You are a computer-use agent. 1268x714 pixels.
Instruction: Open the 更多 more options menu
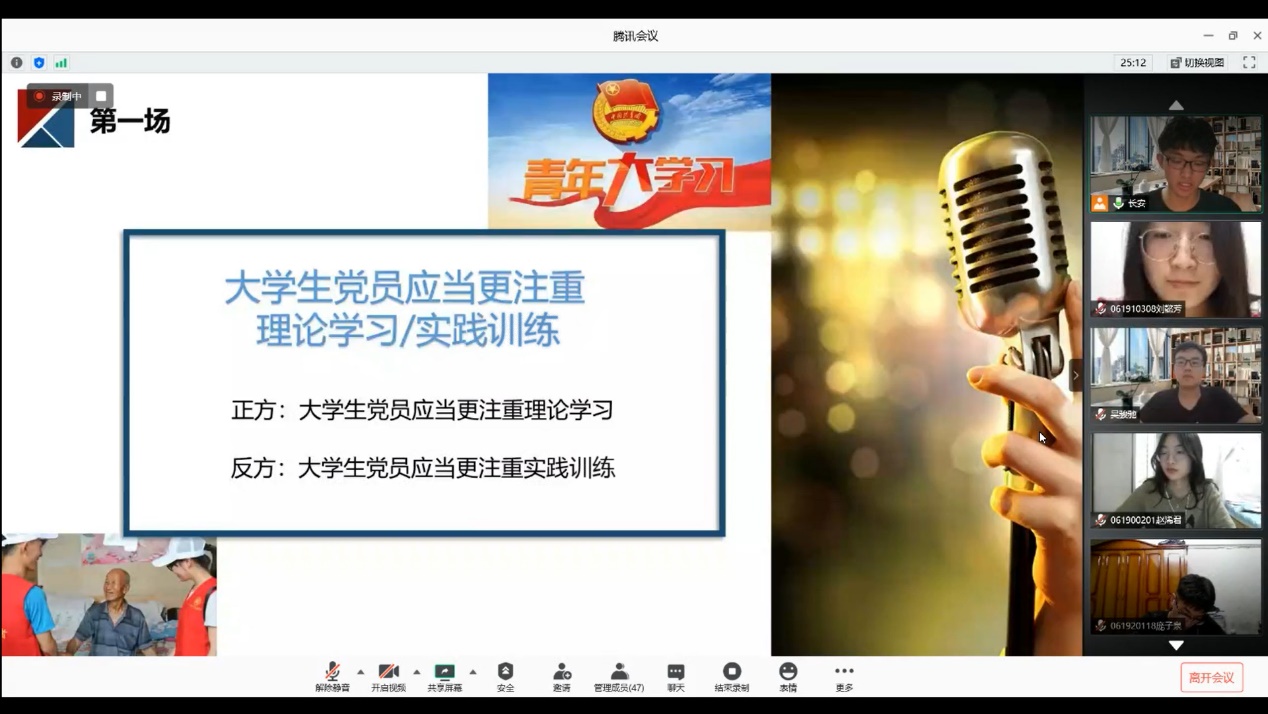click(x=844, y=676)
